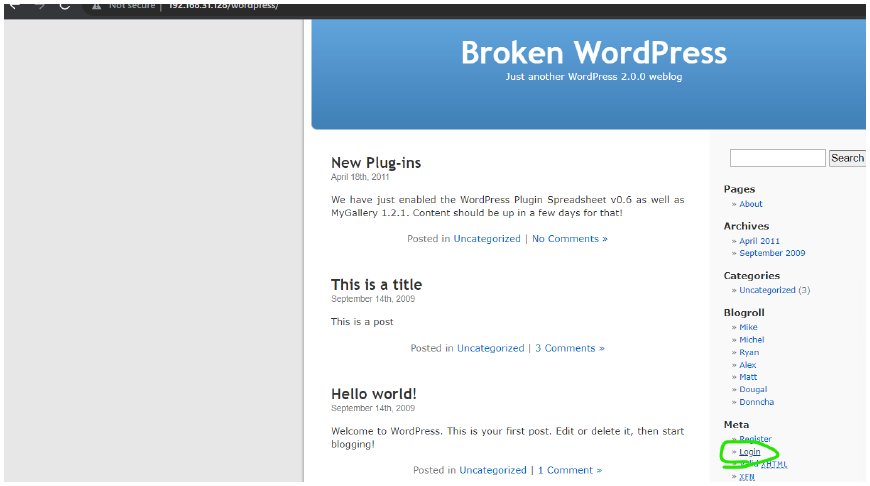Viewport: 870px width, 486px height.
Task: Visit the Matt blogroll link
Action: (748, 377)
